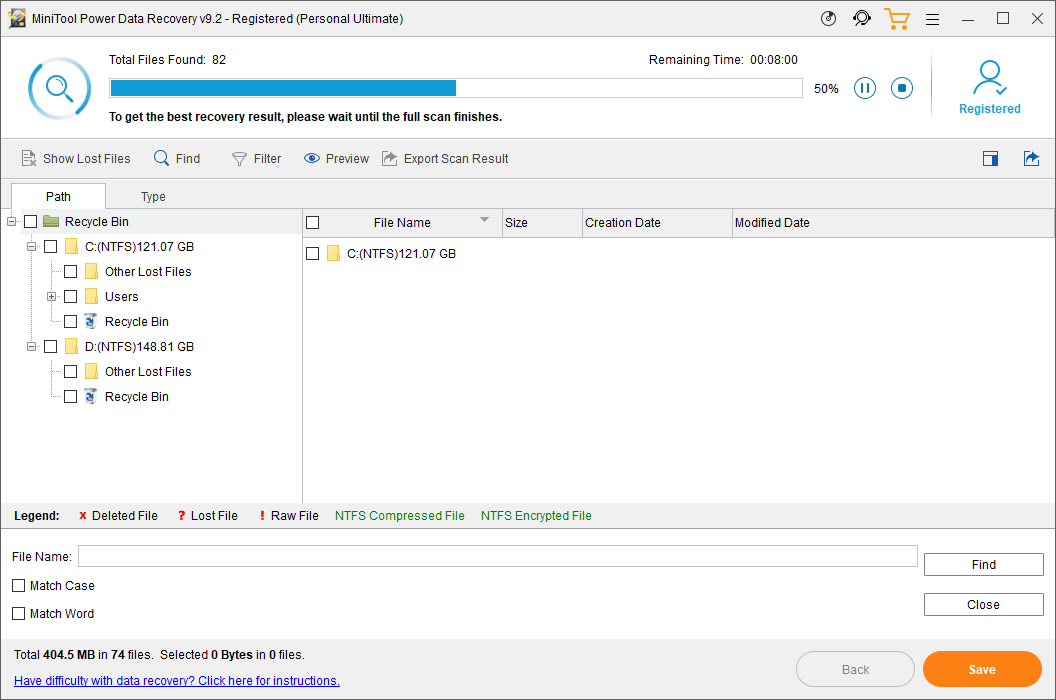The width and height of the screenshot is (1056, 700).
Task: Select Other Lost Files label under D:
Action: point(148,371)
